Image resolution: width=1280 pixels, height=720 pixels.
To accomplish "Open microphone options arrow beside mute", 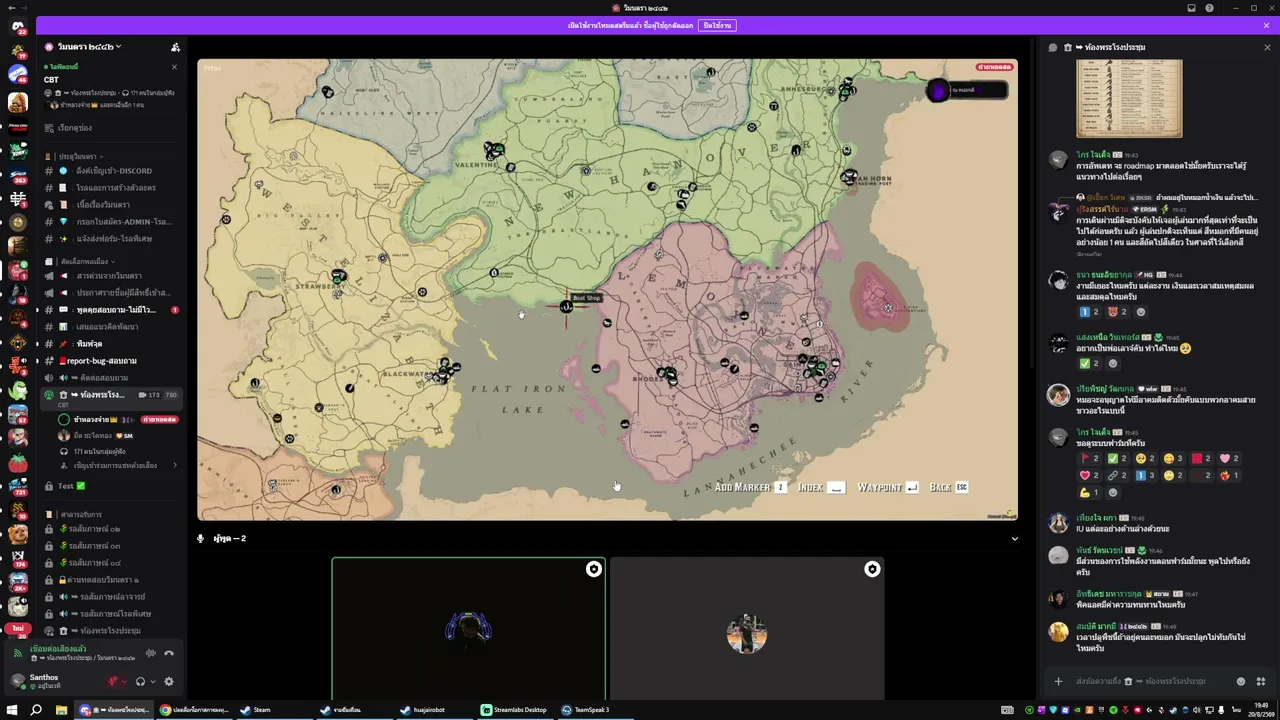I will tap(125, 682).
